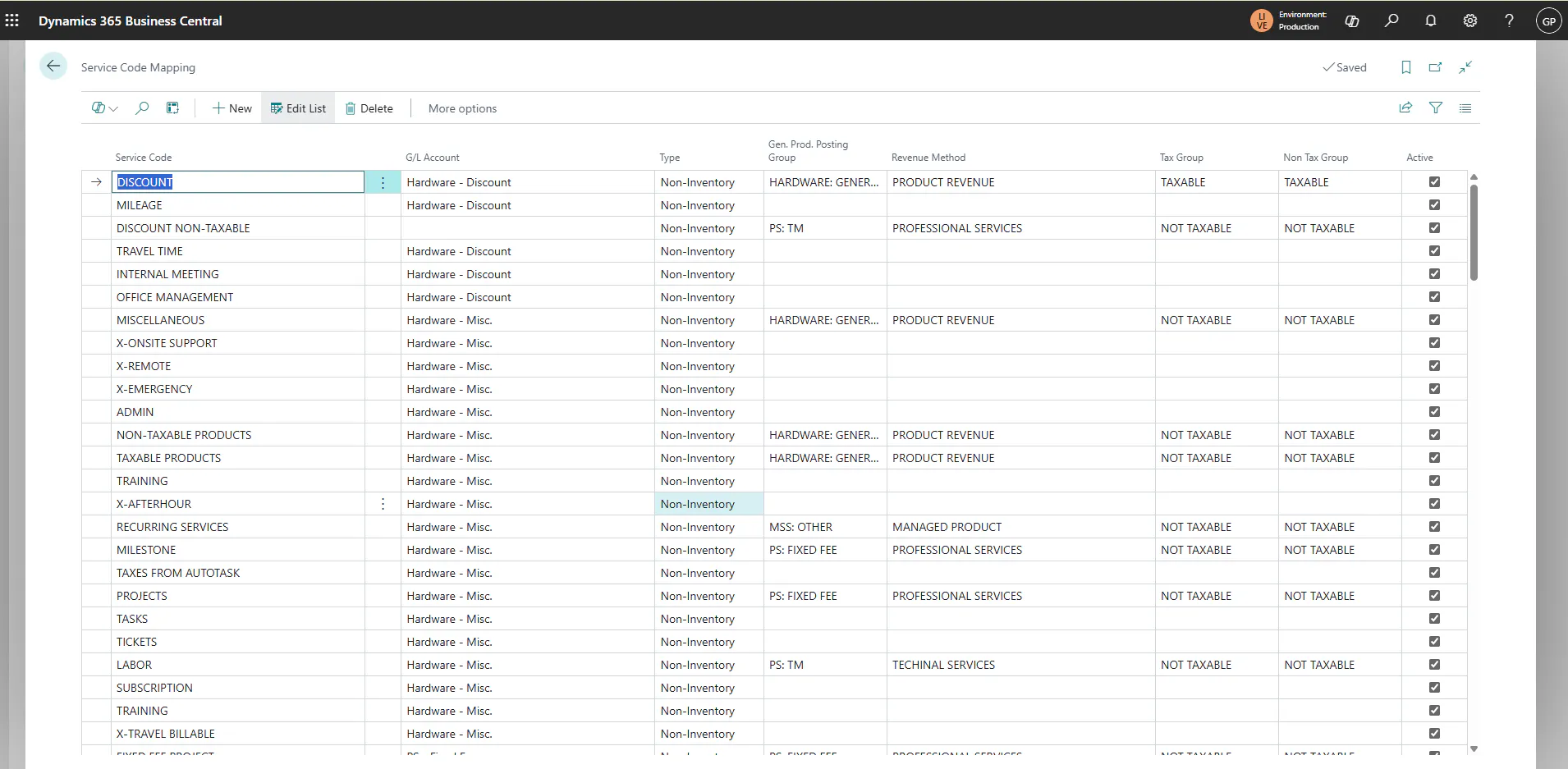Screen dimensions: 1568x769
Task: Show row options for X-AFTERHOUR
Action: click(x=383, y=504)
